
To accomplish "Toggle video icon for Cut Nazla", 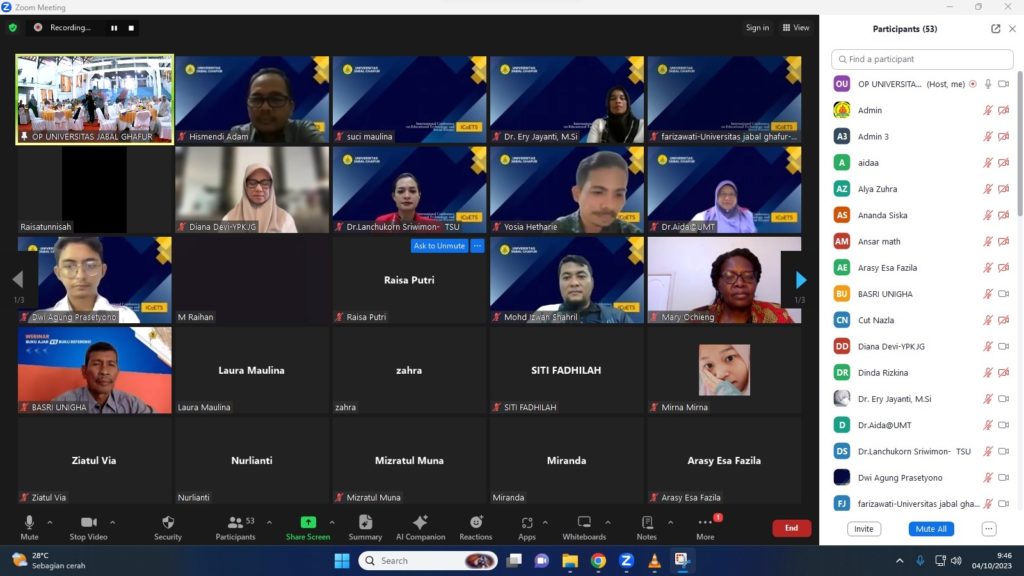I will (1004, 320).
